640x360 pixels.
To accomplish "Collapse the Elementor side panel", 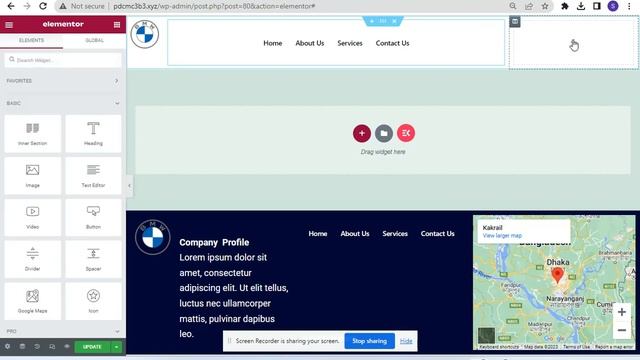I will pos(129,186).
